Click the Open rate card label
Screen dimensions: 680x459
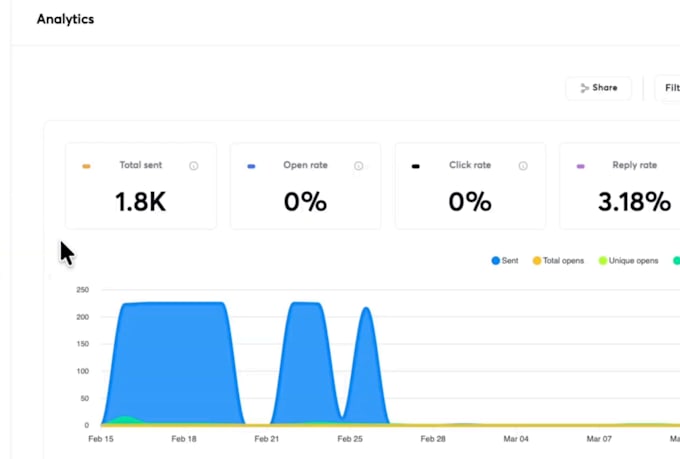305,165
